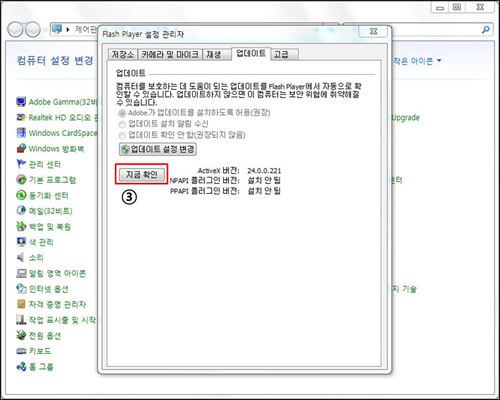
Task: Open the 인터넷 옵션 icon
Action: click(x=21, y=289)
